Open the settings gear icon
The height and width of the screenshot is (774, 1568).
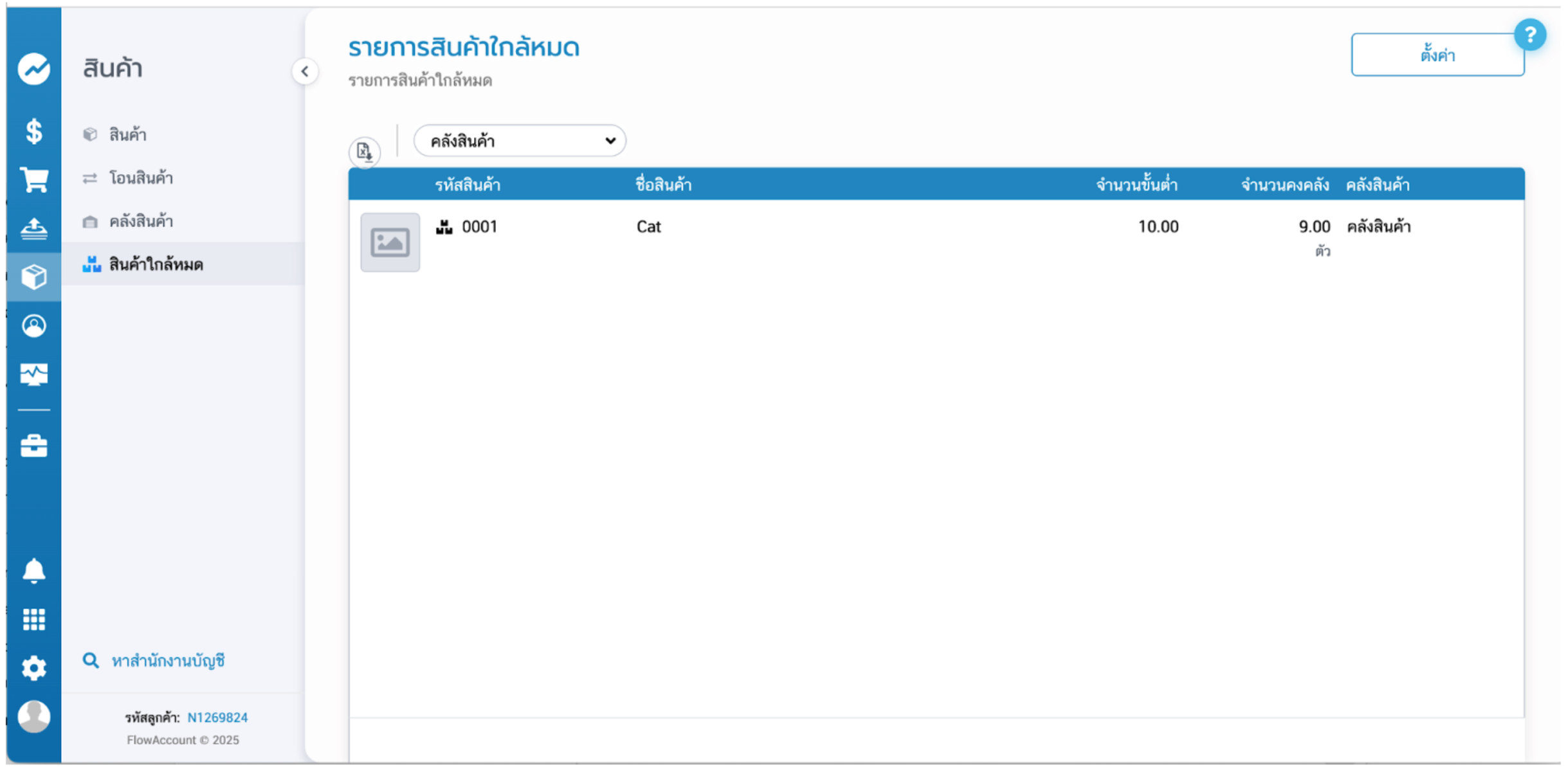(x=33, y=669)
